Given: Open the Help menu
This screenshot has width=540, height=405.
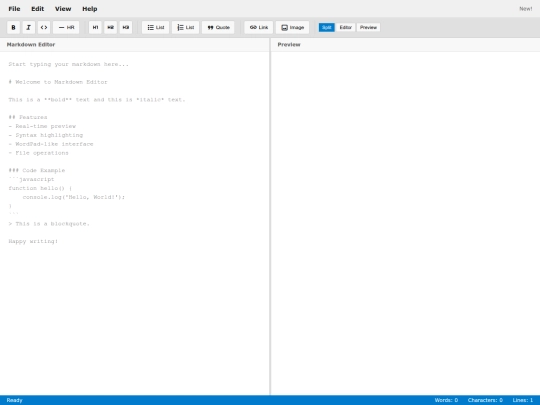Looking at the screenshot, I should 90,9.
